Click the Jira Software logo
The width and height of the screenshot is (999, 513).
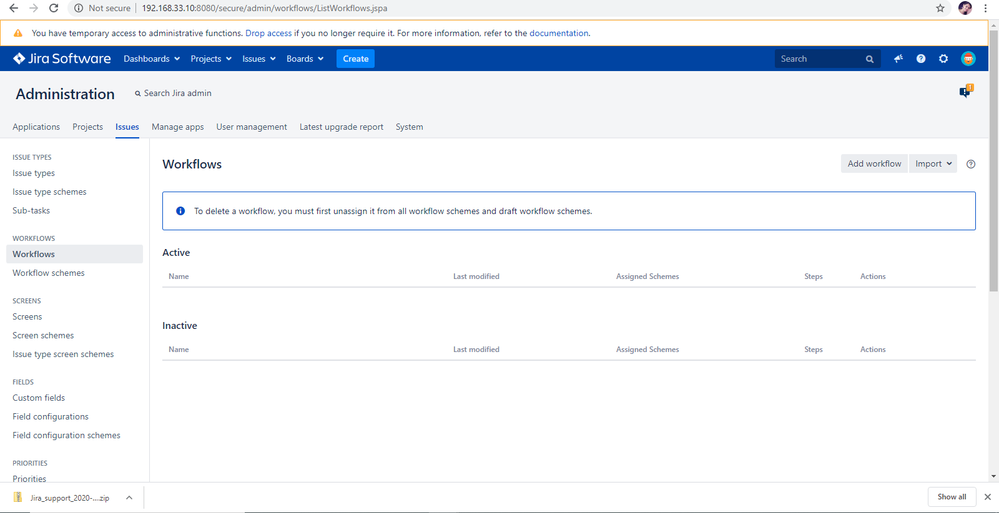click(62, 59)
